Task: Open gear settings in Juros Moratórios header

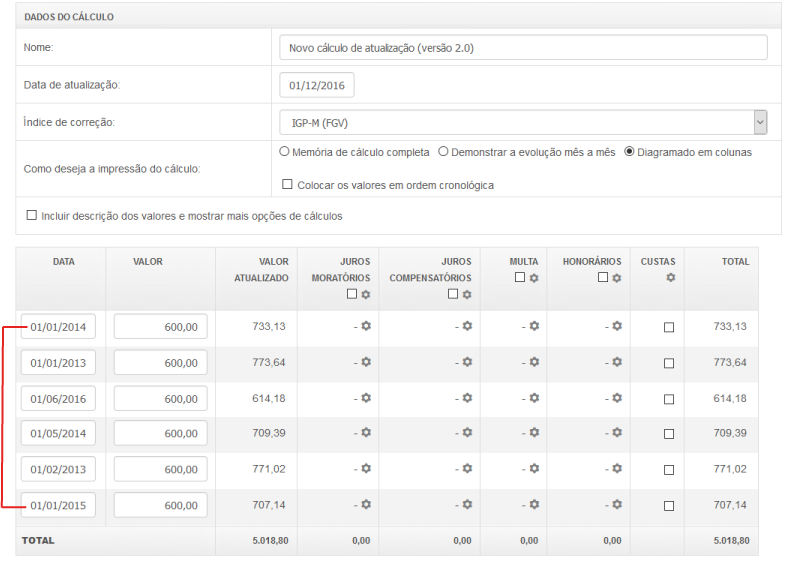Action: tap(366, 294)
